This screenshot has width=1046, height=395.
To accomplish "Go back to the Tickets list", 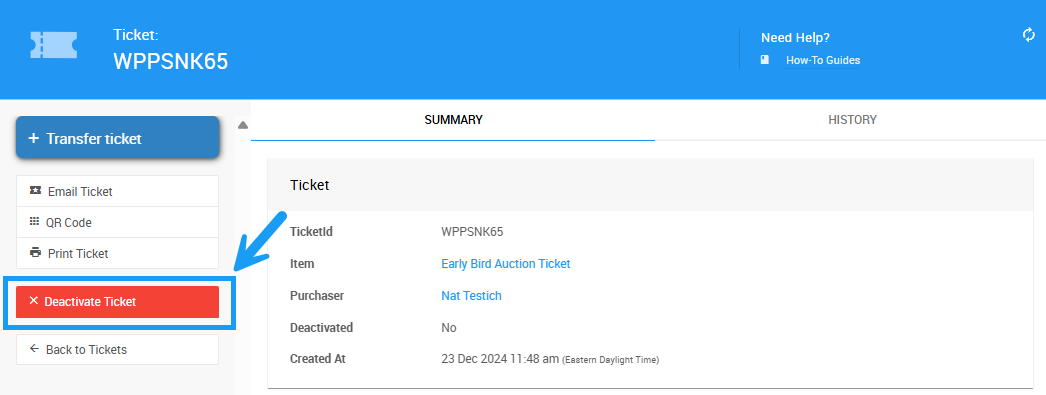I will pos(117,349).
